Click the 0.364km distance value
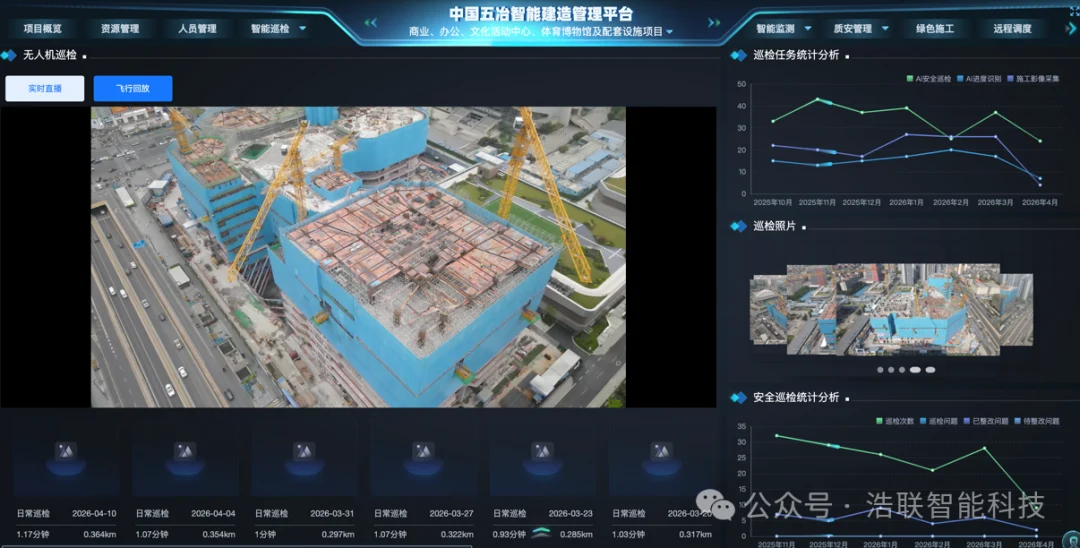Screen dimensions: 1080x548 (x=100, y=534)
